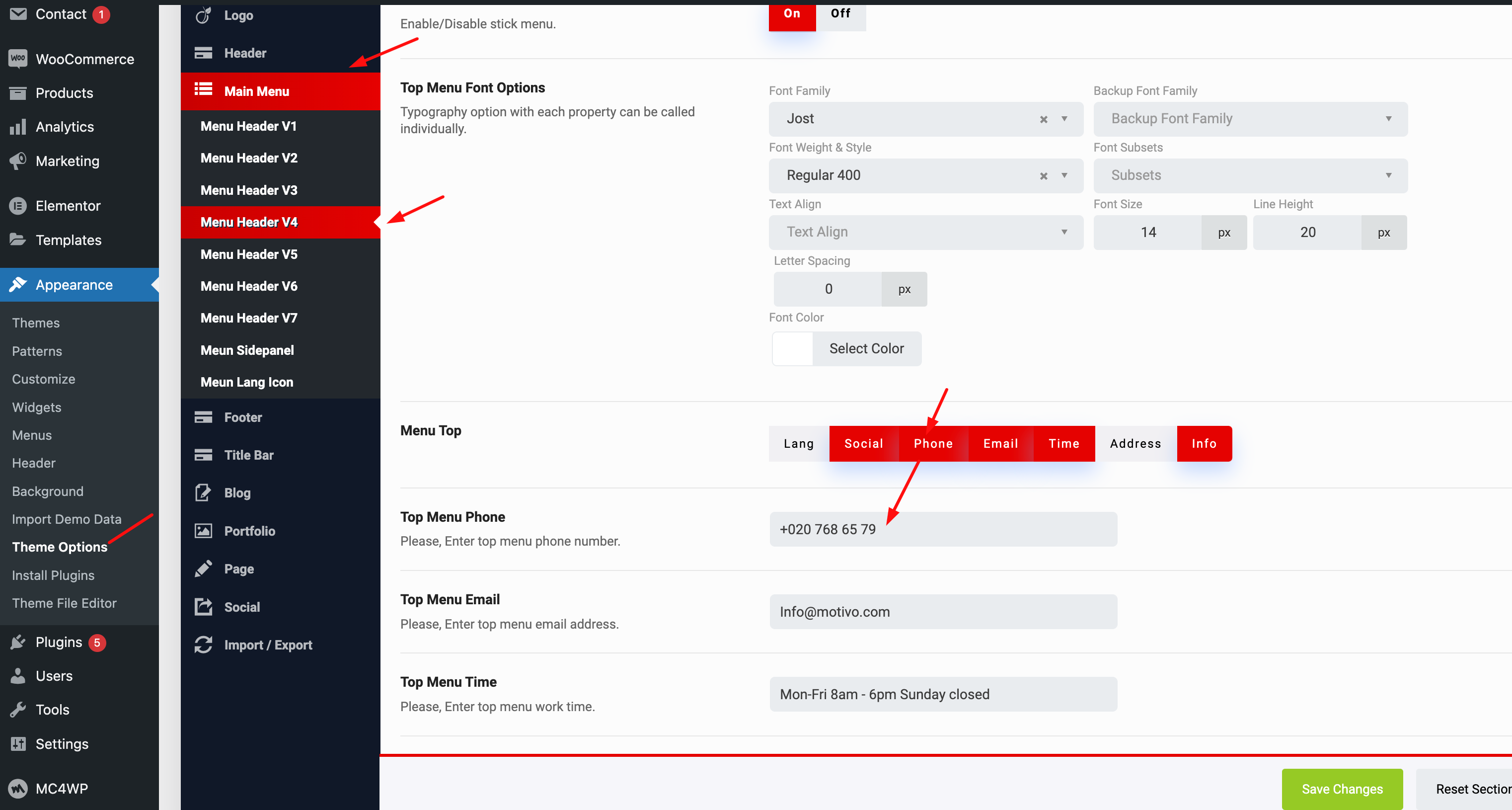This screenshot has width=1512, height=810.
Task: Toggle Social in Menu Top
Action: point(863,443)
